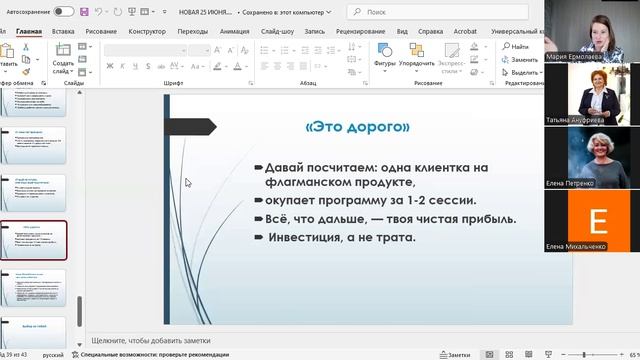The width and height of the screenshot is (640, 360).
Task: Open the Слайд-шоу tab
Action: pos(277,31)
